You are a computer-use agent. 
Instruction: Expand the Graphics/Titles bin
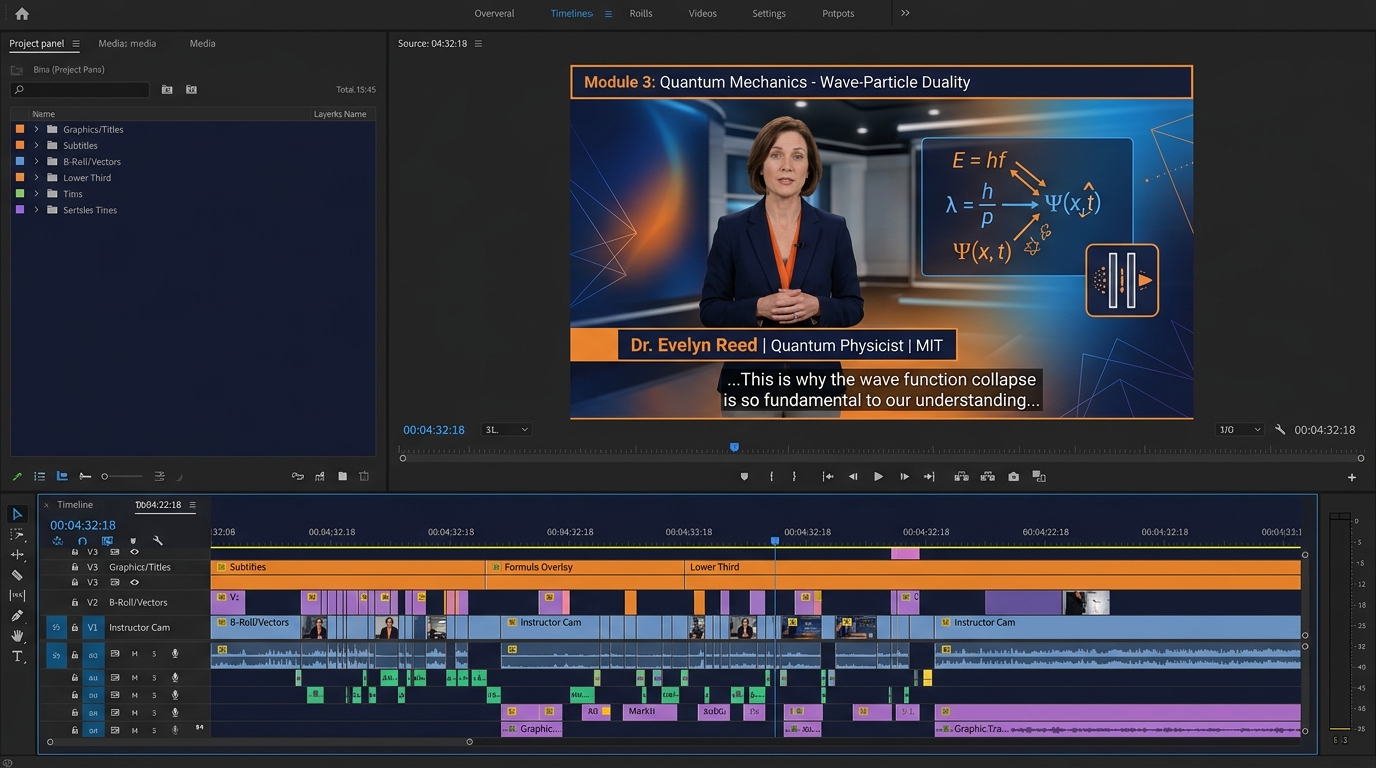click(37, 129)
